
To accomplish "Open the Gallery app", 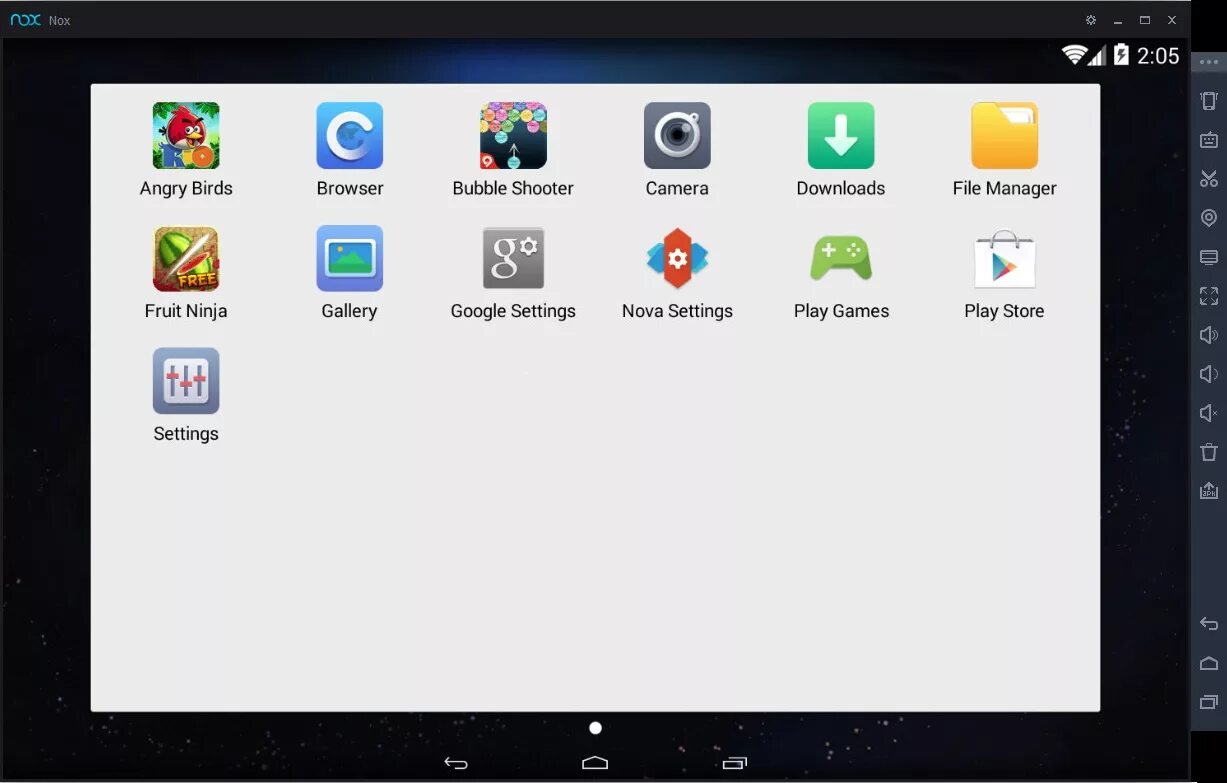I will [350, 259].
